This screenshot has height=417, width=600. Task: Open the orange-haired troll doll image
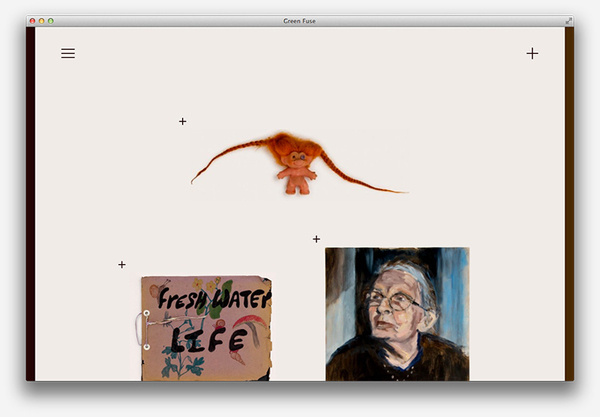[x=299, y=164]
